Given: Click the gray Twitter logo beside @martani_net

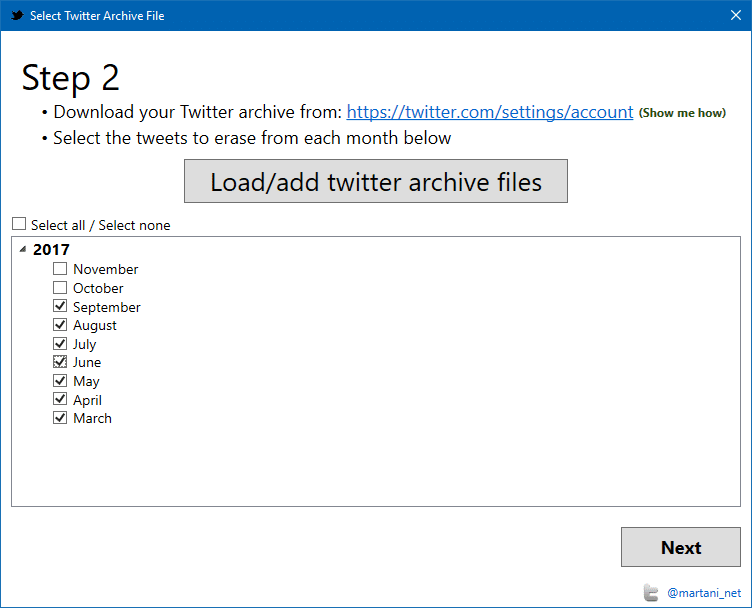Looking at the screenshot, I should coord(651,593).
